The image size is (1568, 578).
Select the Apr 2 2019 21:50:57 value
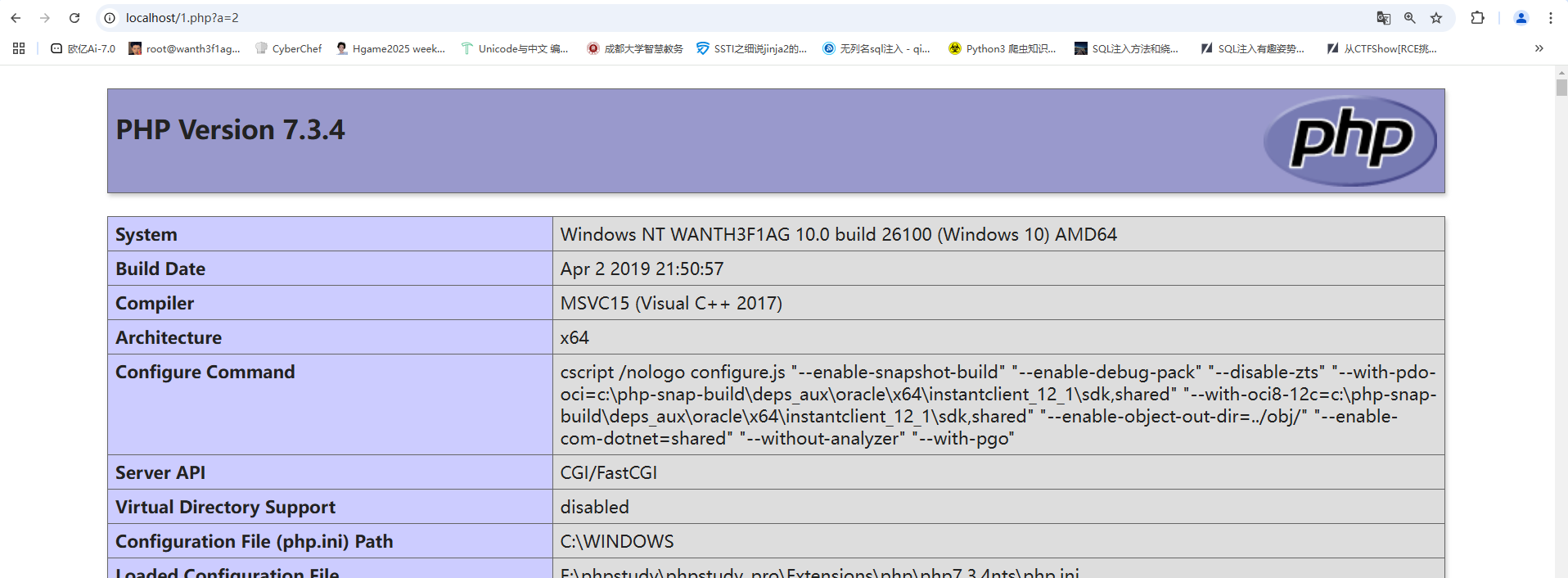pyautogui.click(x=642, y=269)
